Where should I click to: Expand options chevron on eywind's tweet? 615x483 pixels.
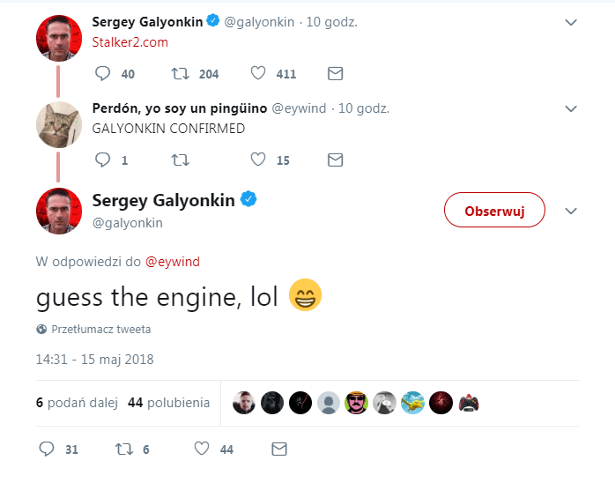pos(571,107)
